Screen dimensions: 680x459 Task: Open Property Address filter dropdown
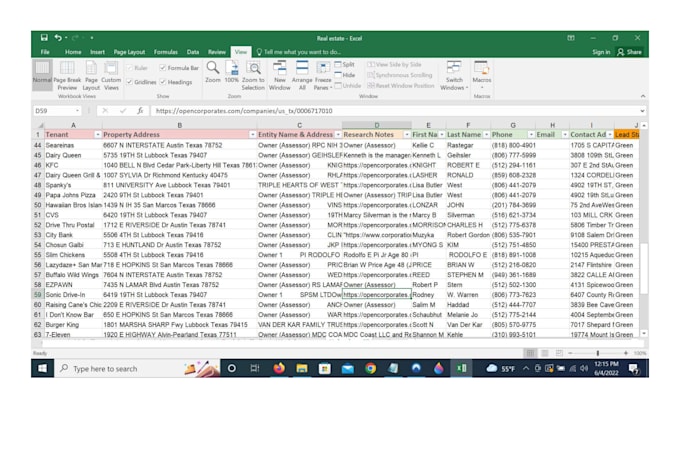click(x=252, y=135)
